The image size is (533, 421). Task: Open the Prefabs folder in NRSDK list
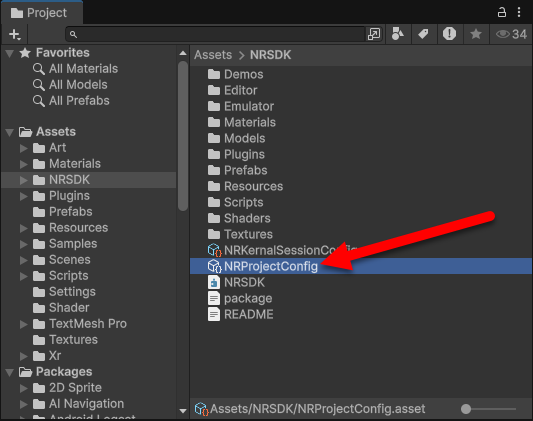238,170
